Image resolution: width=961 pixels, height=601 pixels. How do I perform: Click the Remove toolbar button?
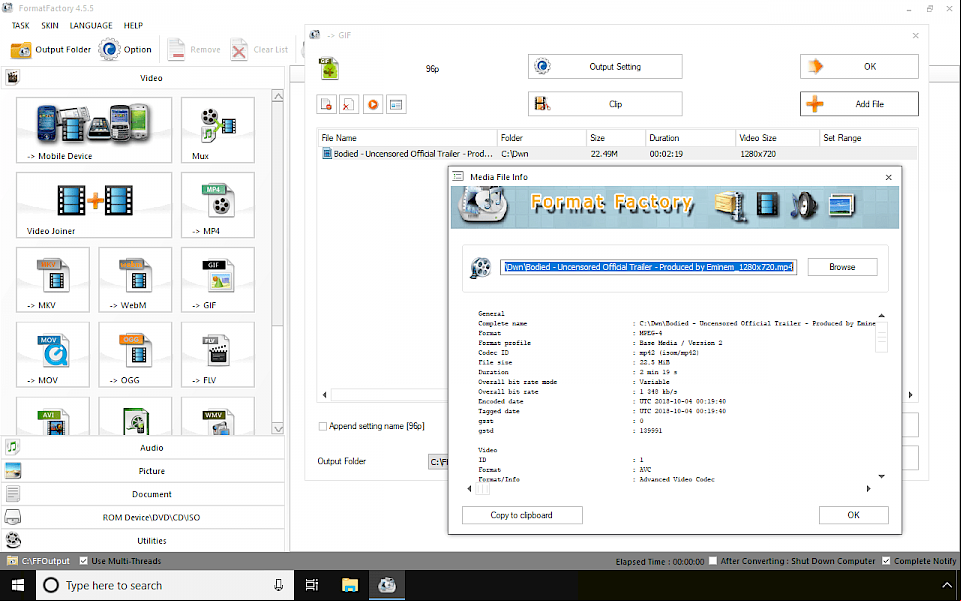point(194,50)
